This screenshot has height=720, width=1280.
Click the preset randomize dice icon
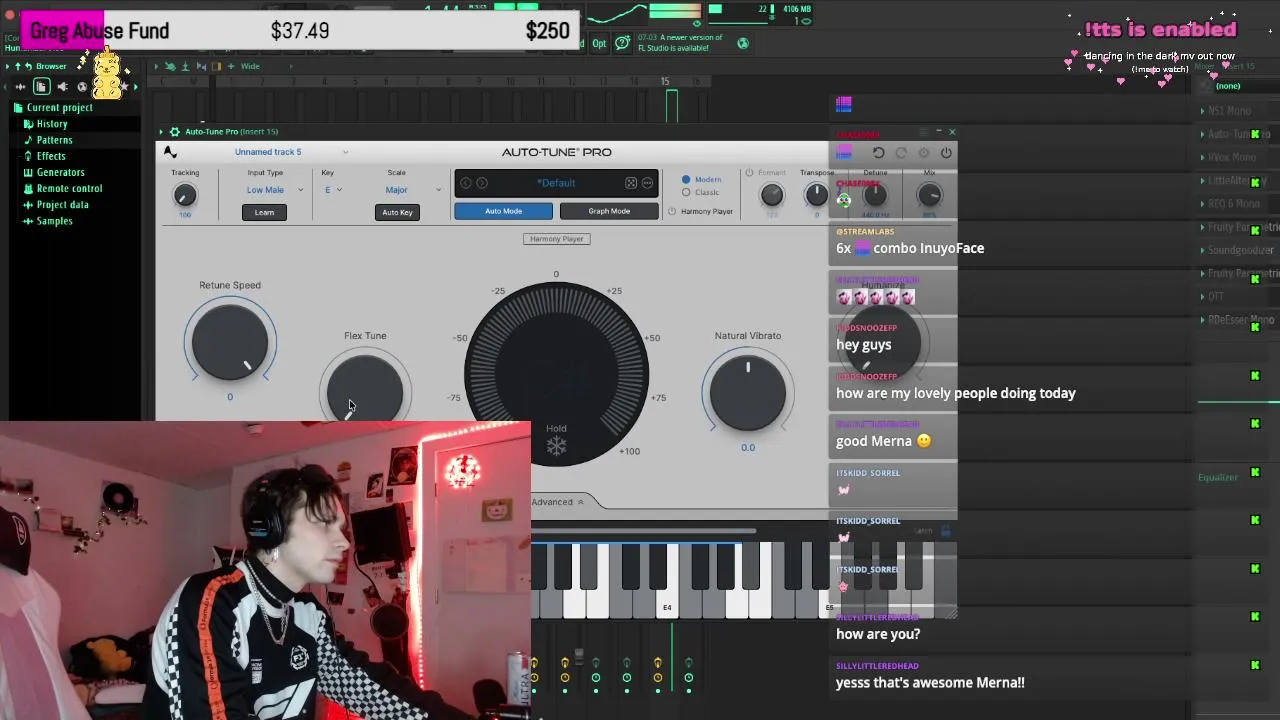tap(631, 183)
